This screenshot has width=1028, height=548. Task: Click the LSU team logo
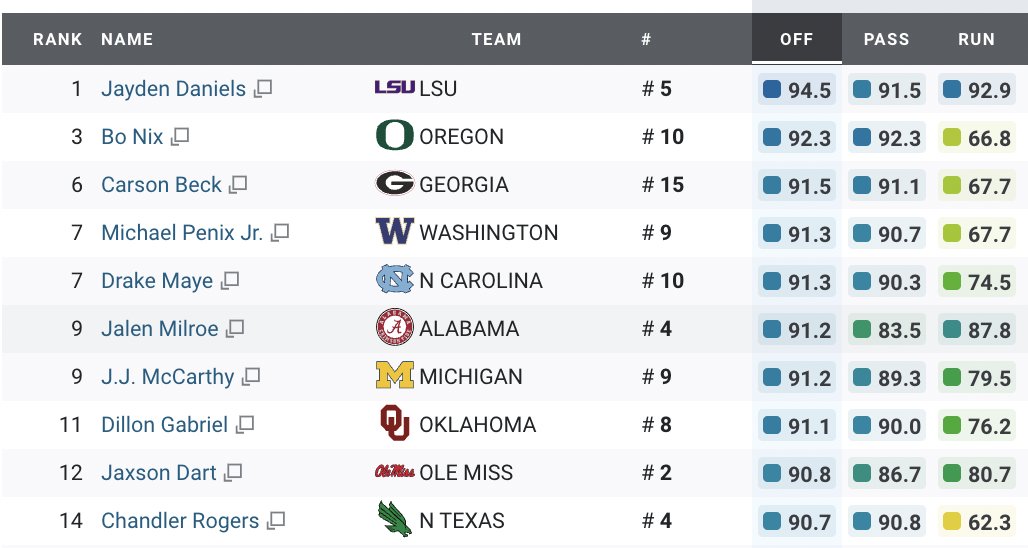pyautogui.click(x=395, y=87)
